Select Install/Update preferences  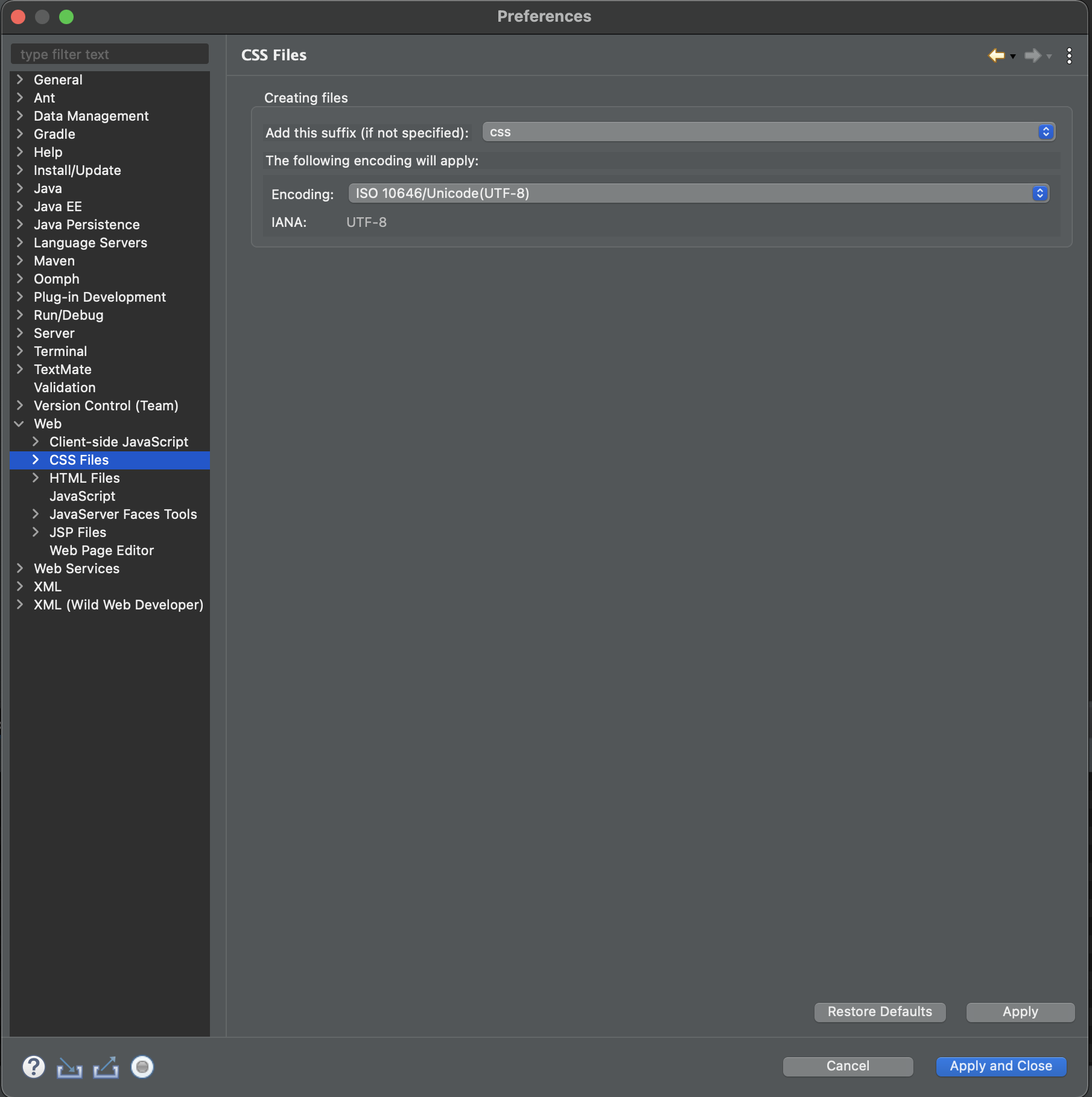tap(77, 170)
